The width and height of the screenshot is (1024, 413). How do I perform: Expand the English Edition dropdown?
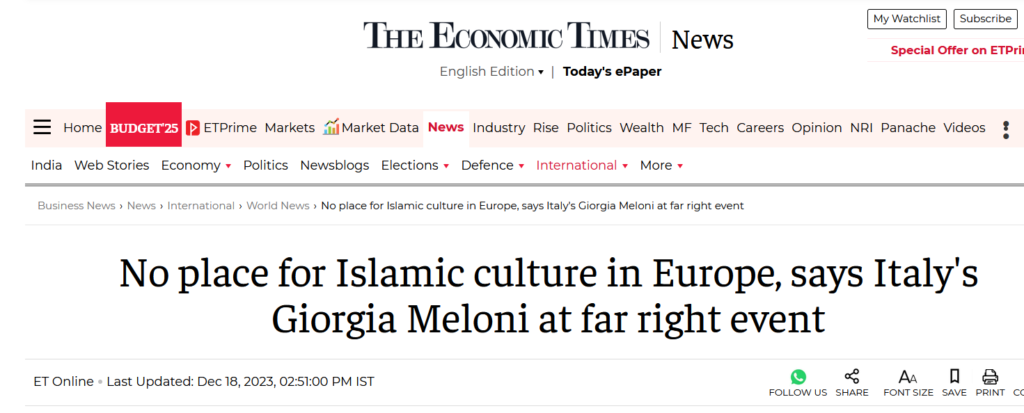point(492,71)
